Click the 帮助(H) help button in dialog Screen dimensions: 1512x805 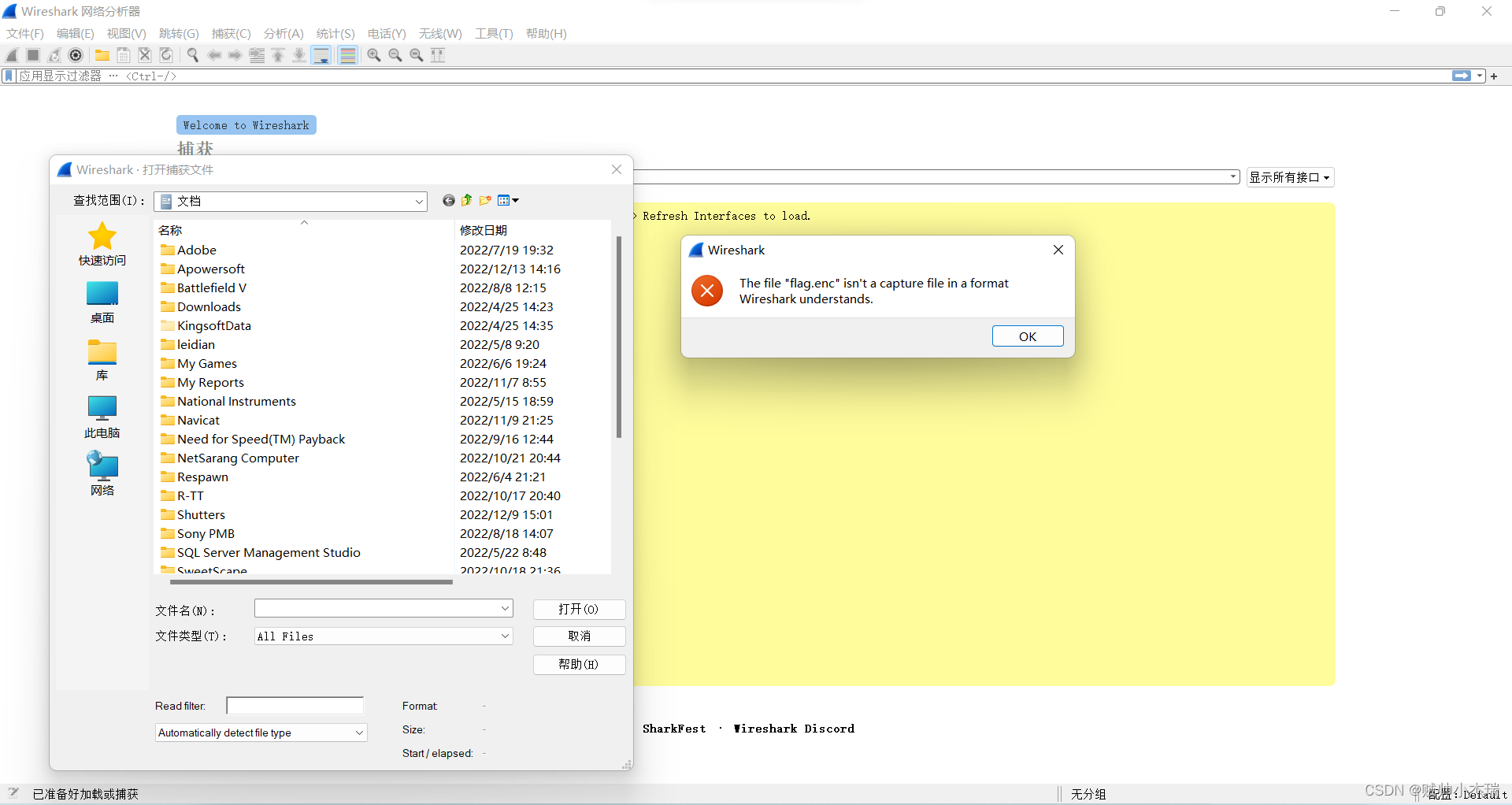[x=579, y=665]
